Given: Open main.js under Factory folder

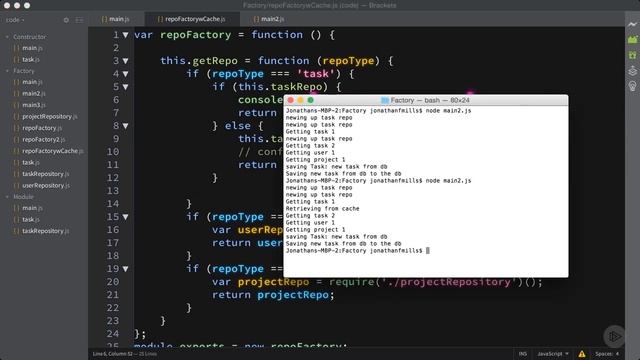Looking at the screenshot, I should [x=32, y=82].
